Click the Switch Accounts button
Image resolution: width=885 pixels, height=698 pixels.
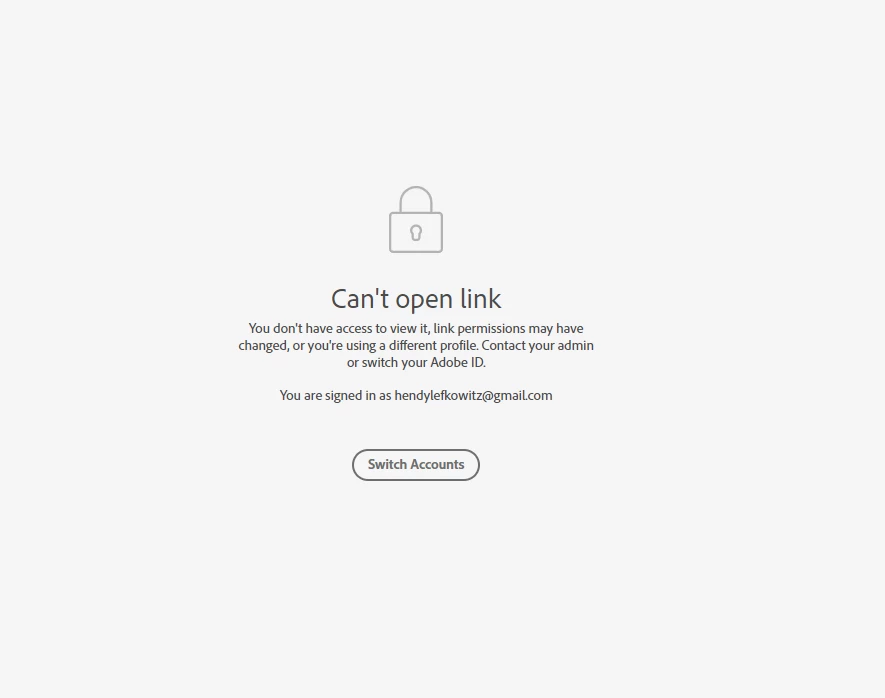coord(416,465)
